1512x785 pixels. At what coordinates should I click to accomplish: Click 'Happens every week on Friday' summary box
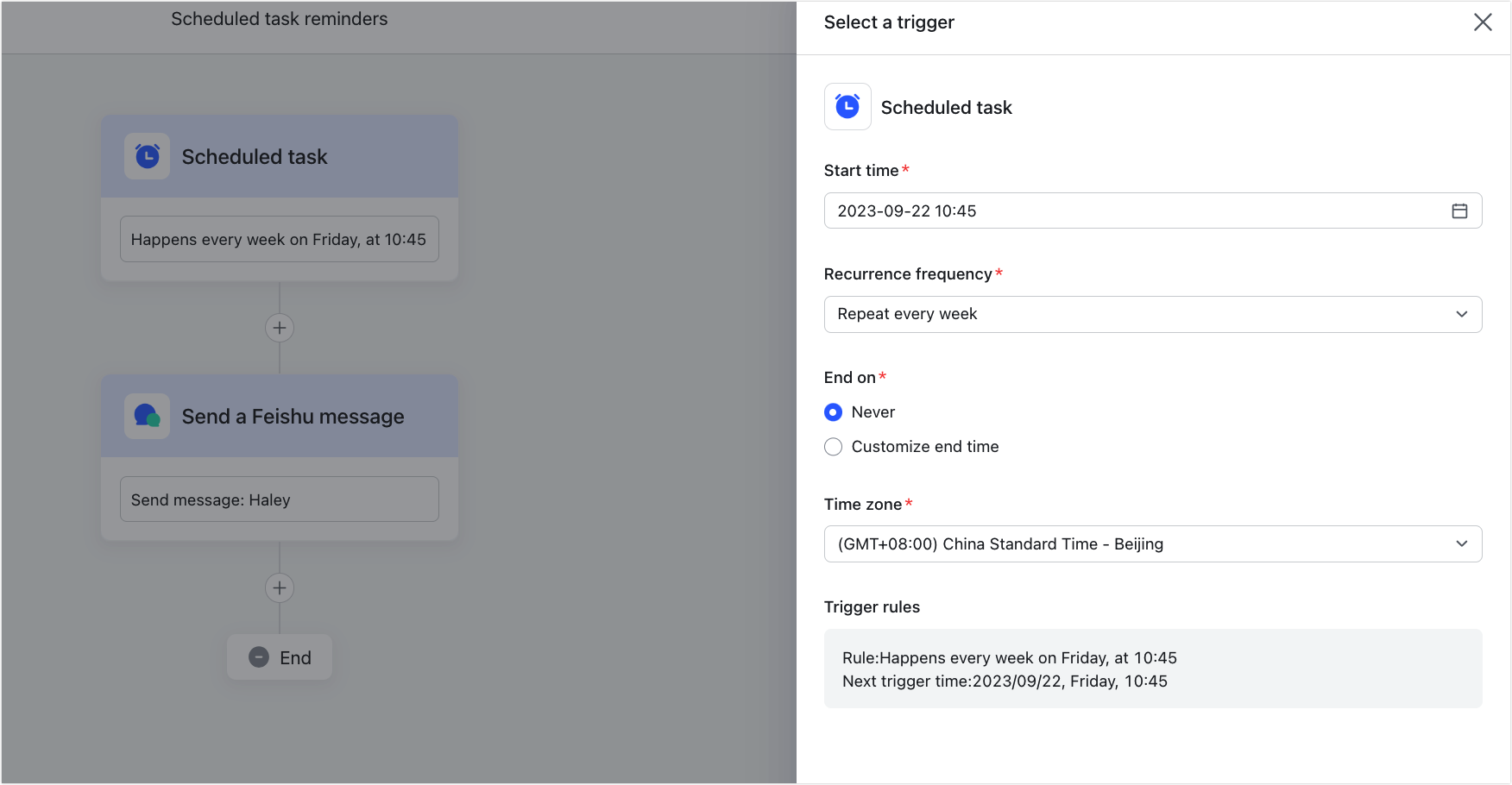pyautogui.click(x=280, y=240)
